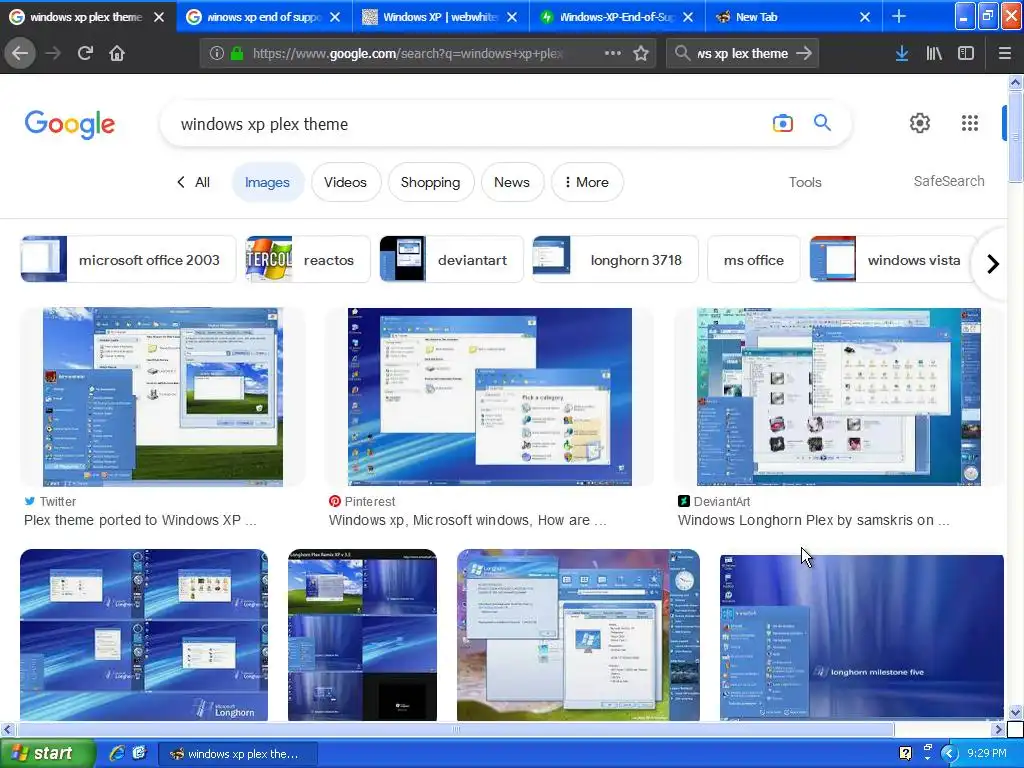Launch Internet Explorer from quick launch
The height and width of the screenshot is (768, 1024).
click(x=117, y=753)
